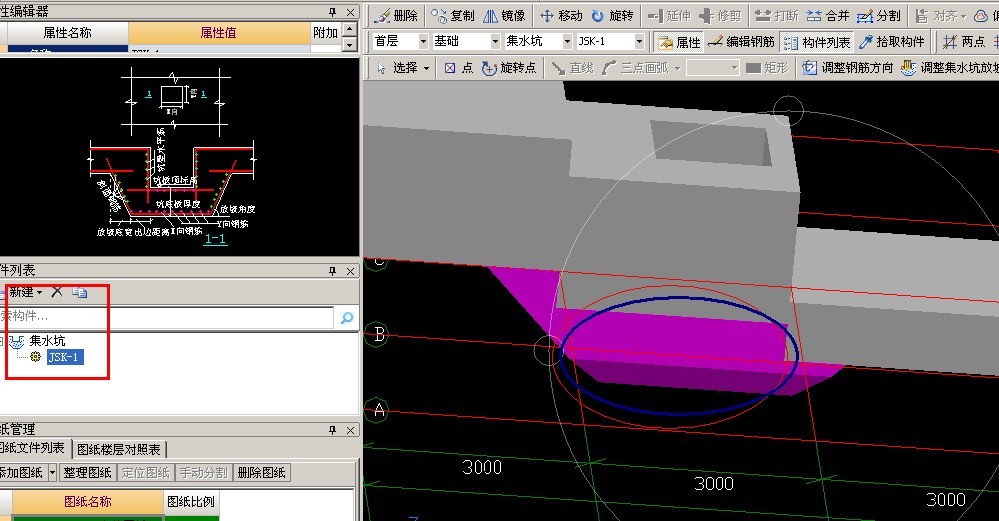
Task: Use the 合并 (merge) tool
Action: point(828,15)
